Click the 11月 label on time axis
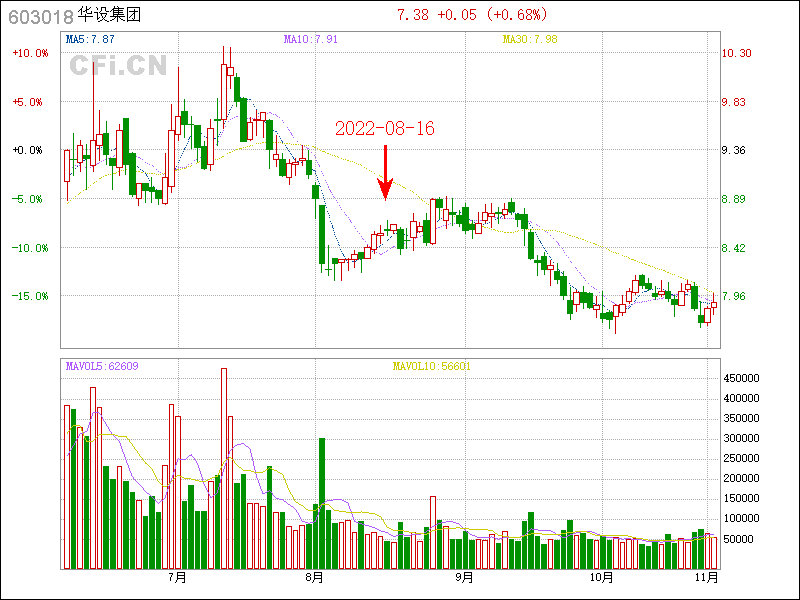This screenshot has height=600, width=800. [706, 577]
